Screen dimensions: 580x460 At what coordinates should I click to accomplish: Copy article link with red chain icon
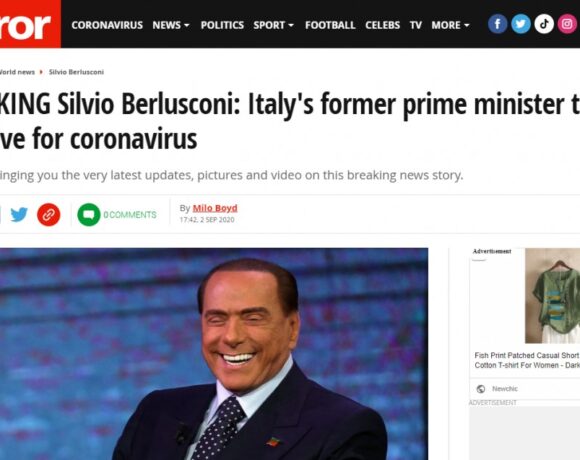coord(48,214)
